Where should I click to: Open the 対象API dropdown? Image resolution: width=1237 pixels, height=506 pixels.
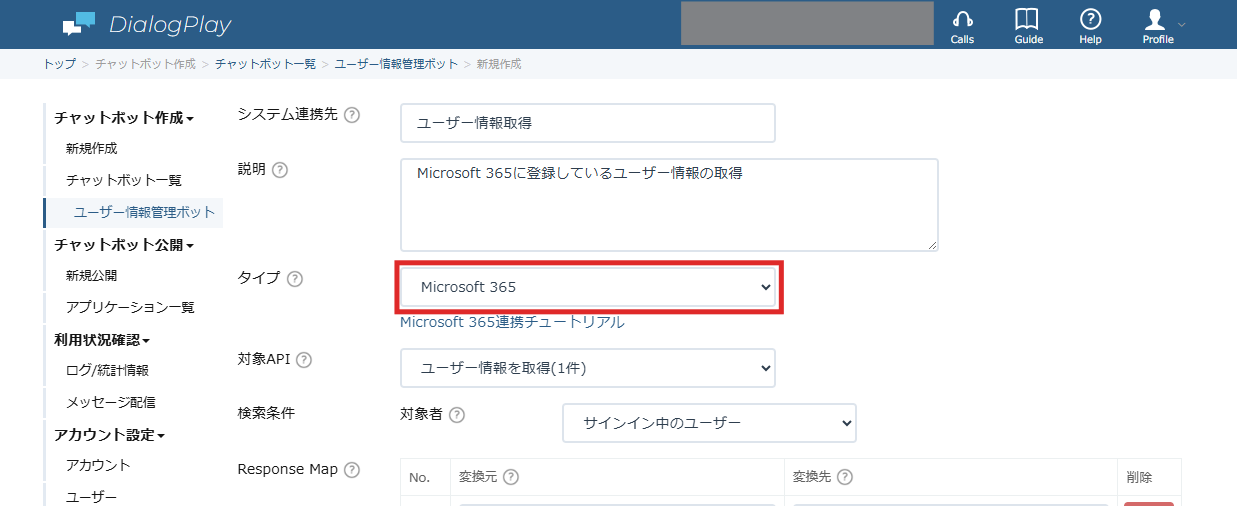pos(588,368)
